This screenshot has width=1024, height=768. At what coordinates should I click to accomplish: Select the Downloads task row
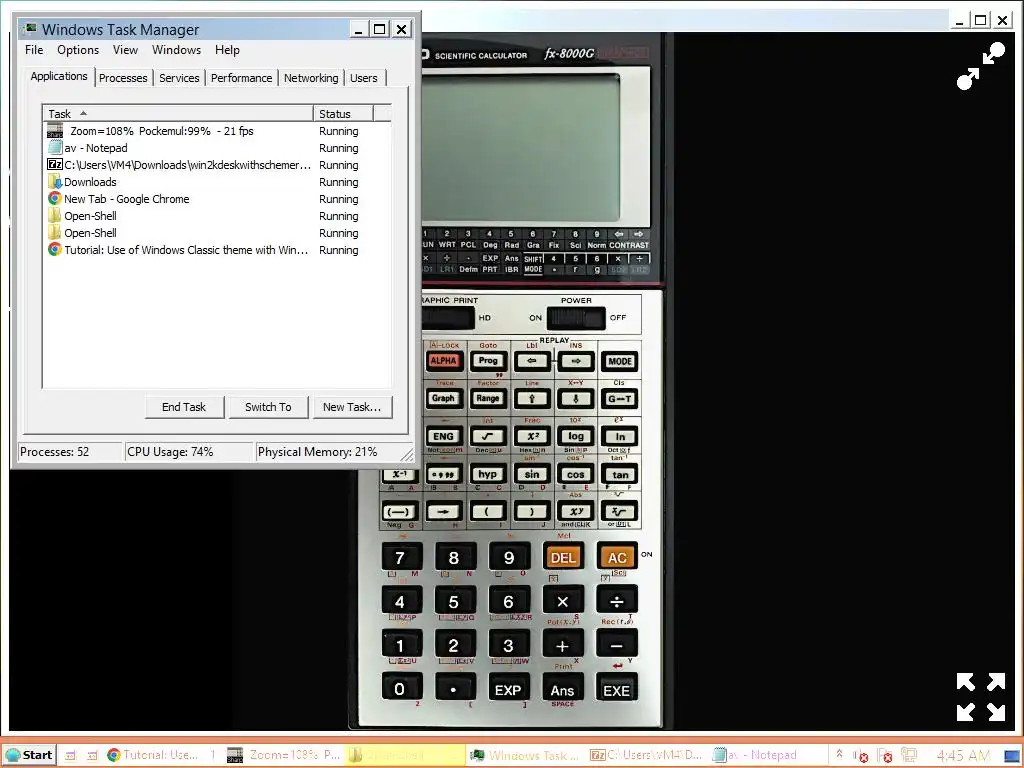[x=217, y=182]
